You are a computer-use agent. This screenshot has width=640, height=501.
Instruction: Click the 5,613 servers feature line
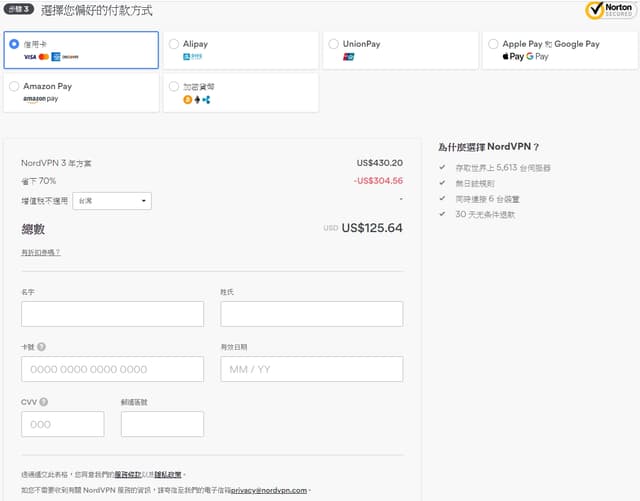[503, 167]
